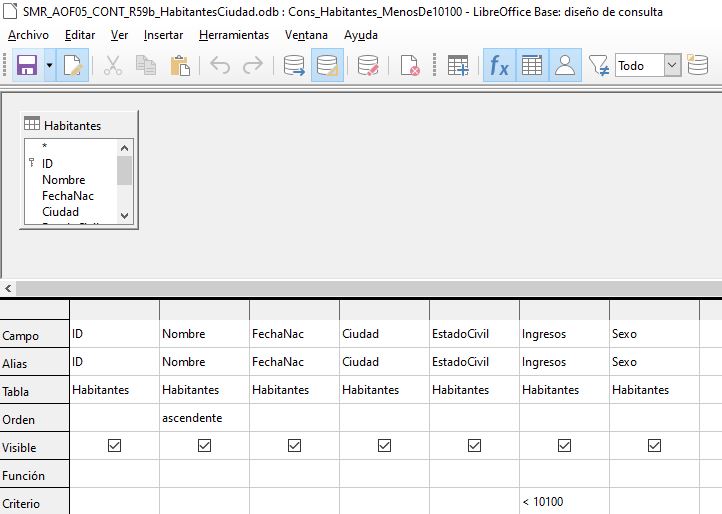Image resolution: width=722 pixels, height=514 pixels.
Task: Select the Orden row header
Action: click(35, 418)
